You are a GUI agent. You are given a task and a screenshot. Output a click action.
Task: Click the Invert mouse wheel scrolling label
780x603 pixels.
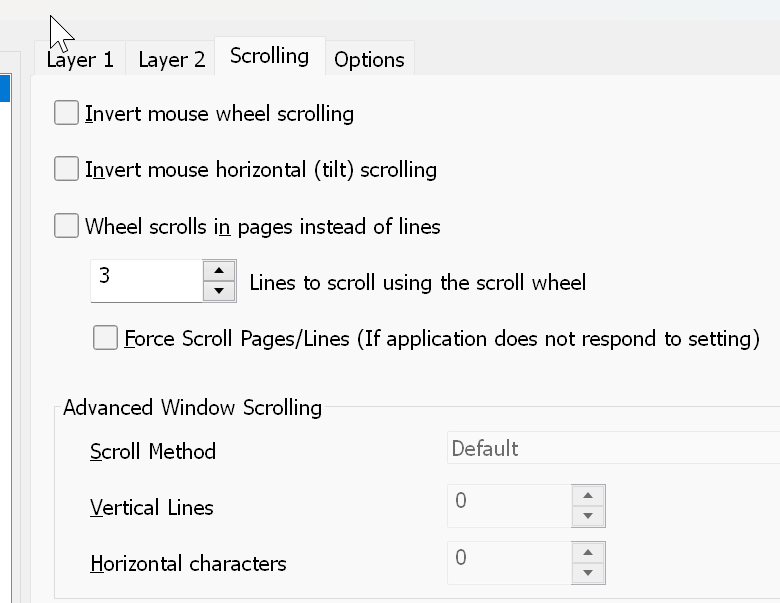[x=219, y=114]
